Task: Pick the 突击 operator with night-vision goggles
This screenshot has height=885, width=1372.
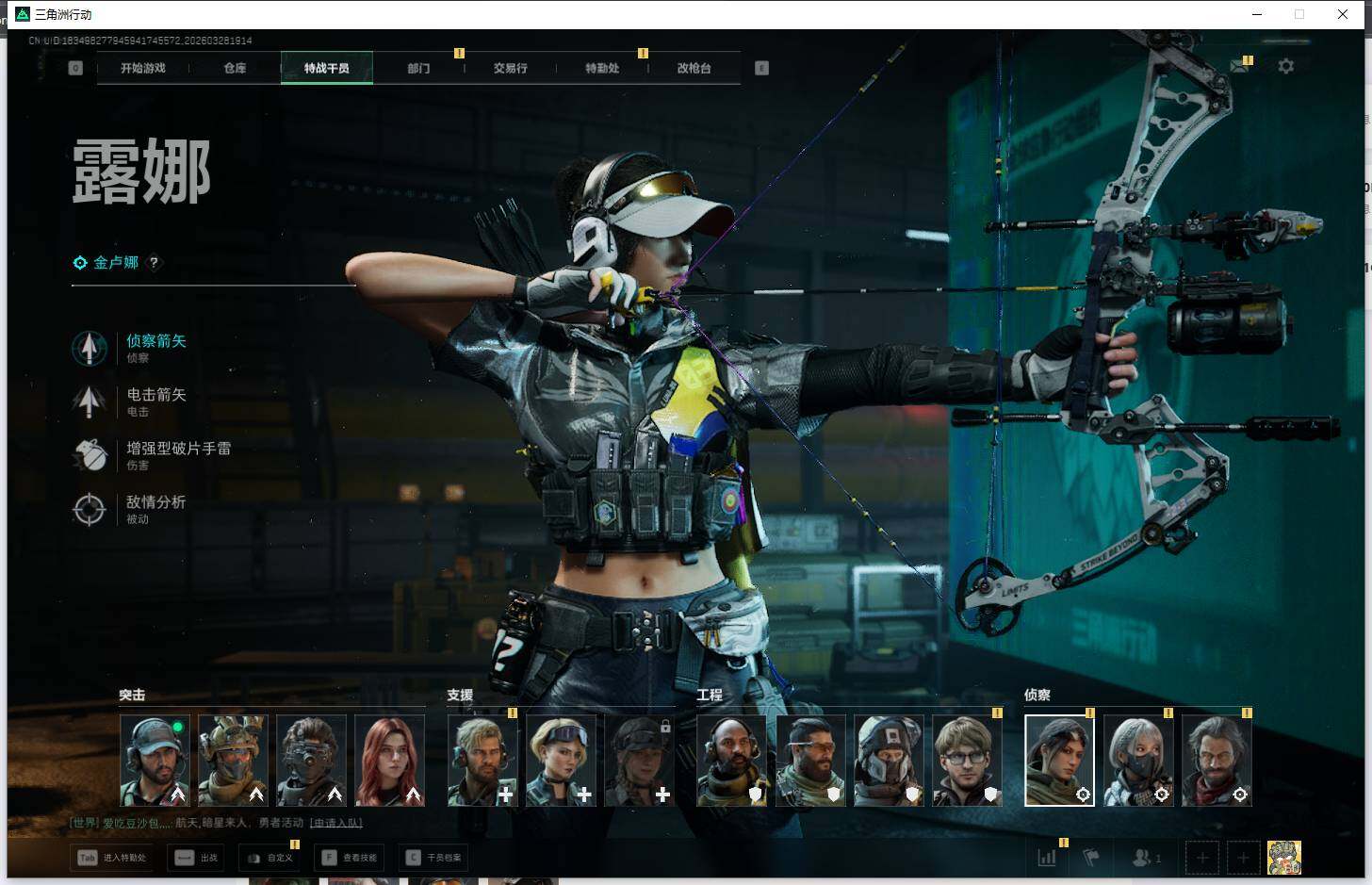Action: pos(311,760)
